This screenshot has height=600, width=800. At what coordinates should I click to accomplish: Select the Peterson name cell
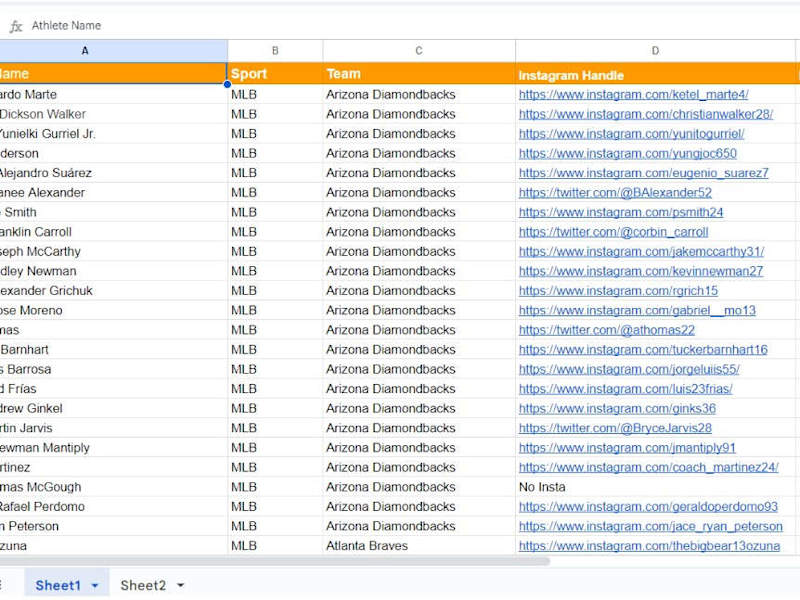pos(113,527)
